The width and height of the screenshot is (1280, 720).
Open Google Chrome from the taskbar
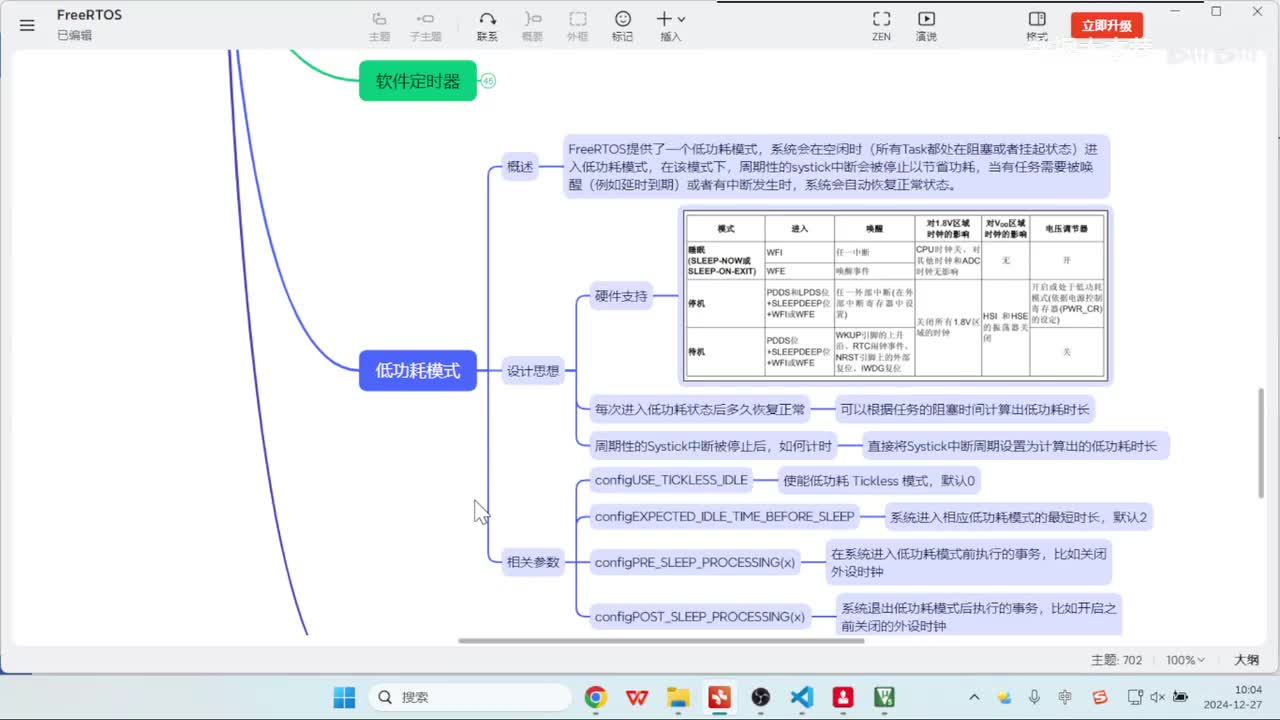click(596, 697)
